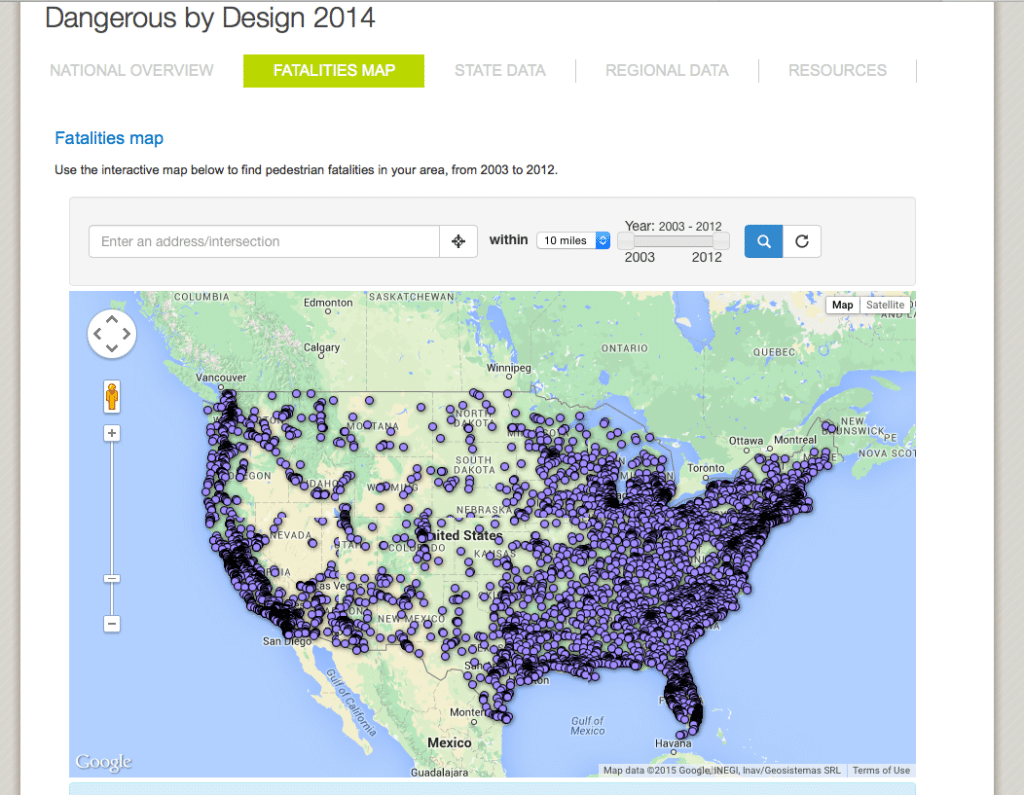Image resolution: width=1024 pixels, height=795 pixels.
Task: Click the locate-me crosshair icon
Action: [458, 241]
